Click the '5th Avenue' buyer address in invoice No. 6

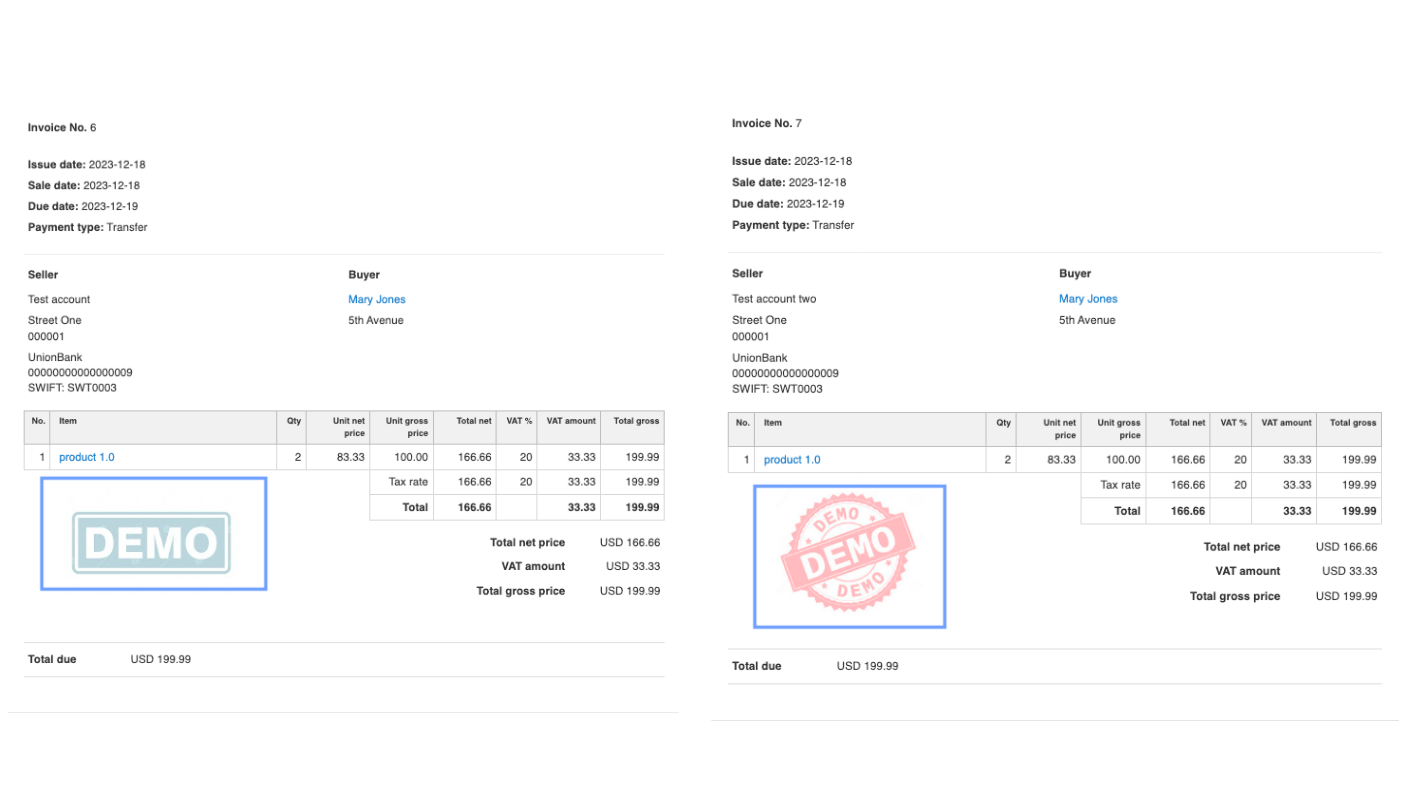coord(376,321)
